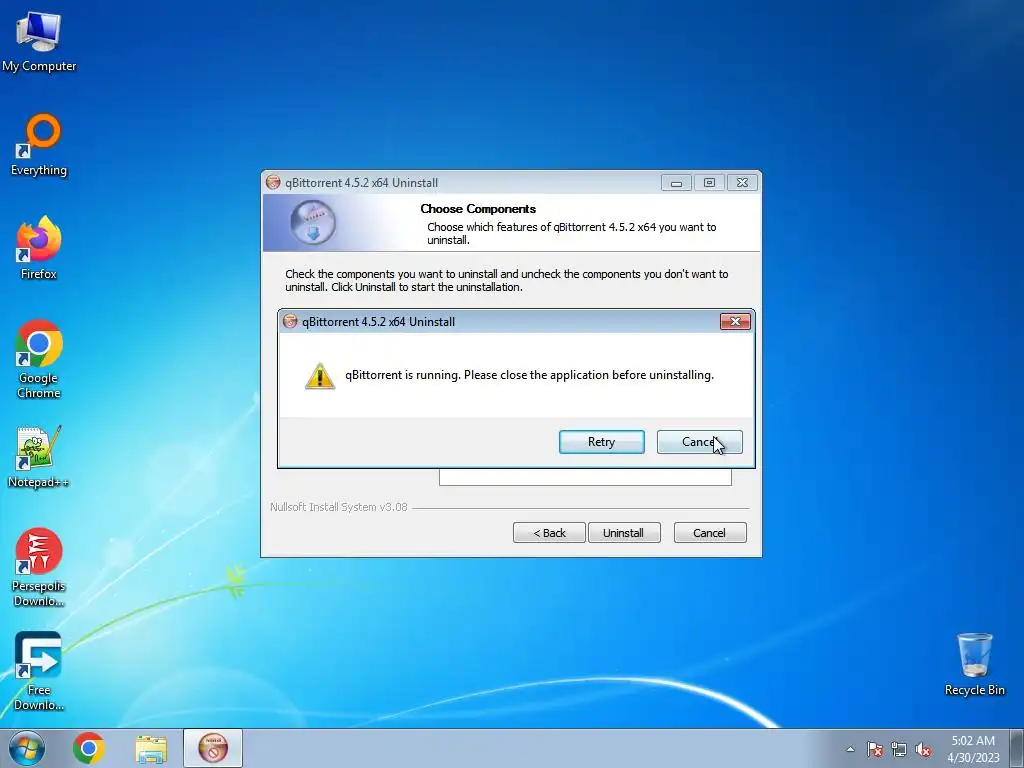
Task: Click the qBittorrent is running message
Action: [x=530, y=375]
